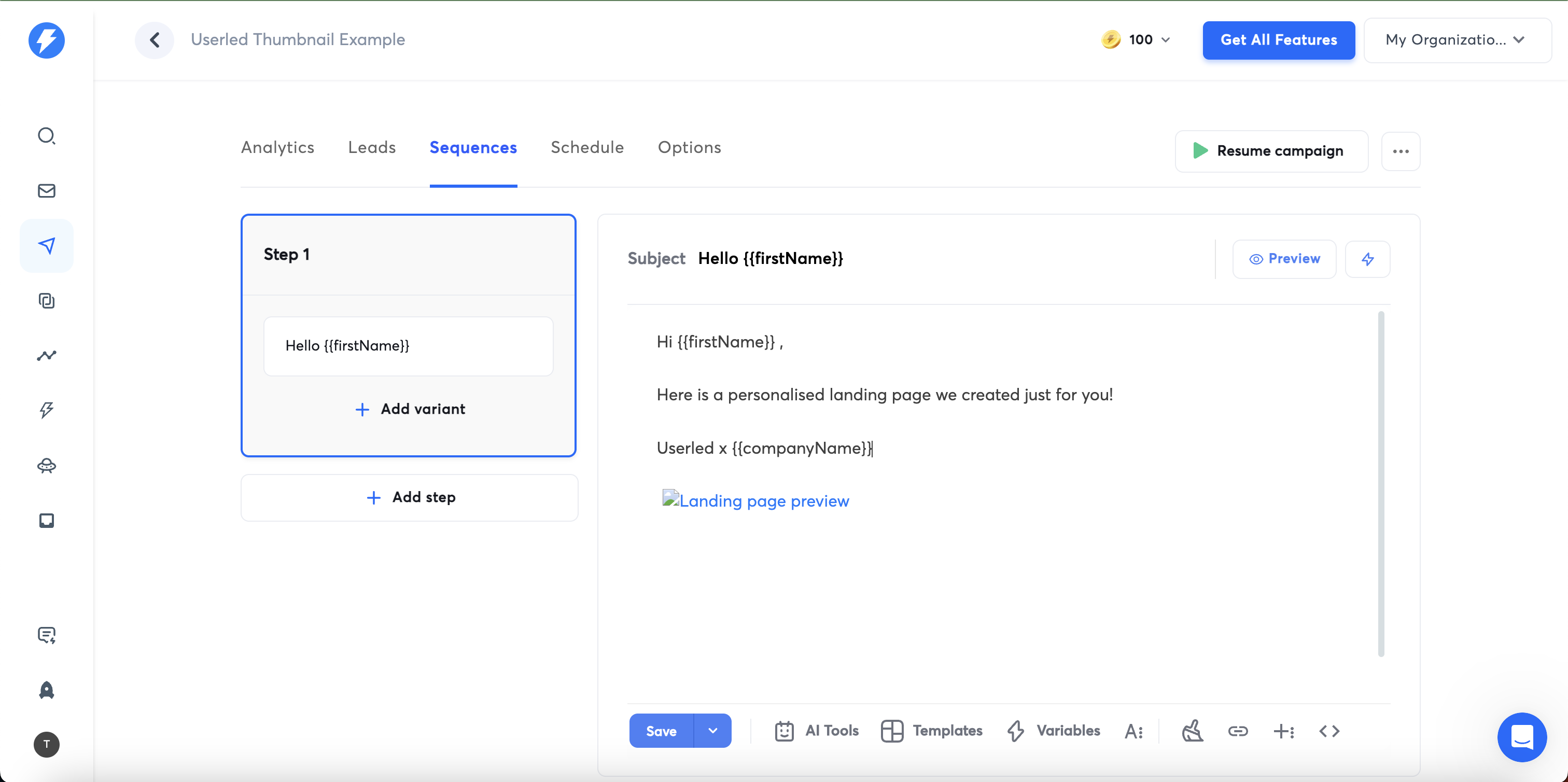Open the Schedule tab
The width and height of the screenshot is (1568, 782).
pyautogui.click(x=587, y=147)
